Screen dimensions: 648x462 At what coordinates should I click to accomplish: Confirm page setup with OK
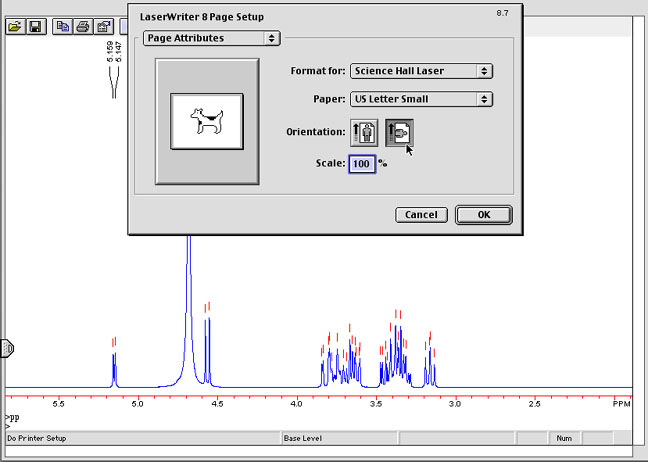(483, 214)
